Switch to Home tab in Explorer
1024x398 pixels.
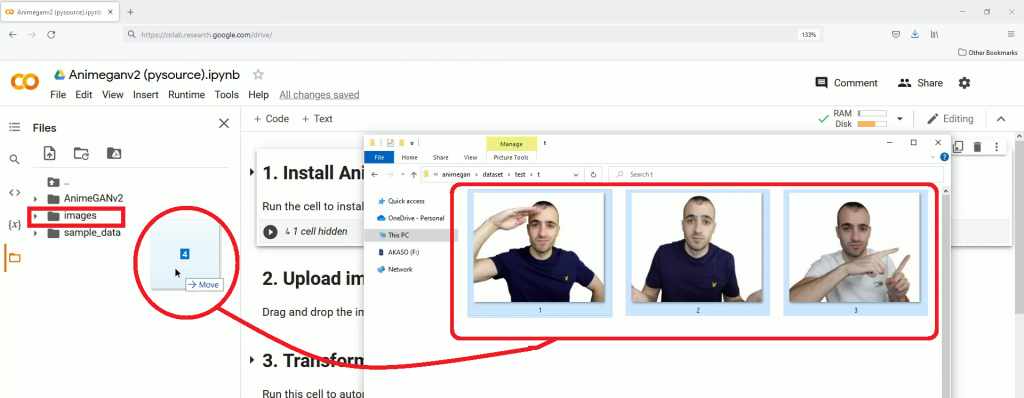(x=409, y=158)
